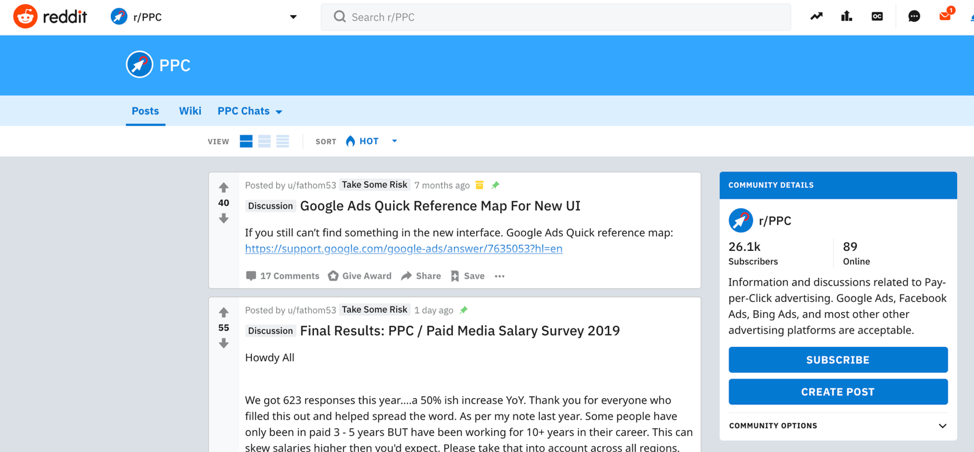Select the card view layout
Viewport: 974px width, 452px height.
click(x=246, y=141)
